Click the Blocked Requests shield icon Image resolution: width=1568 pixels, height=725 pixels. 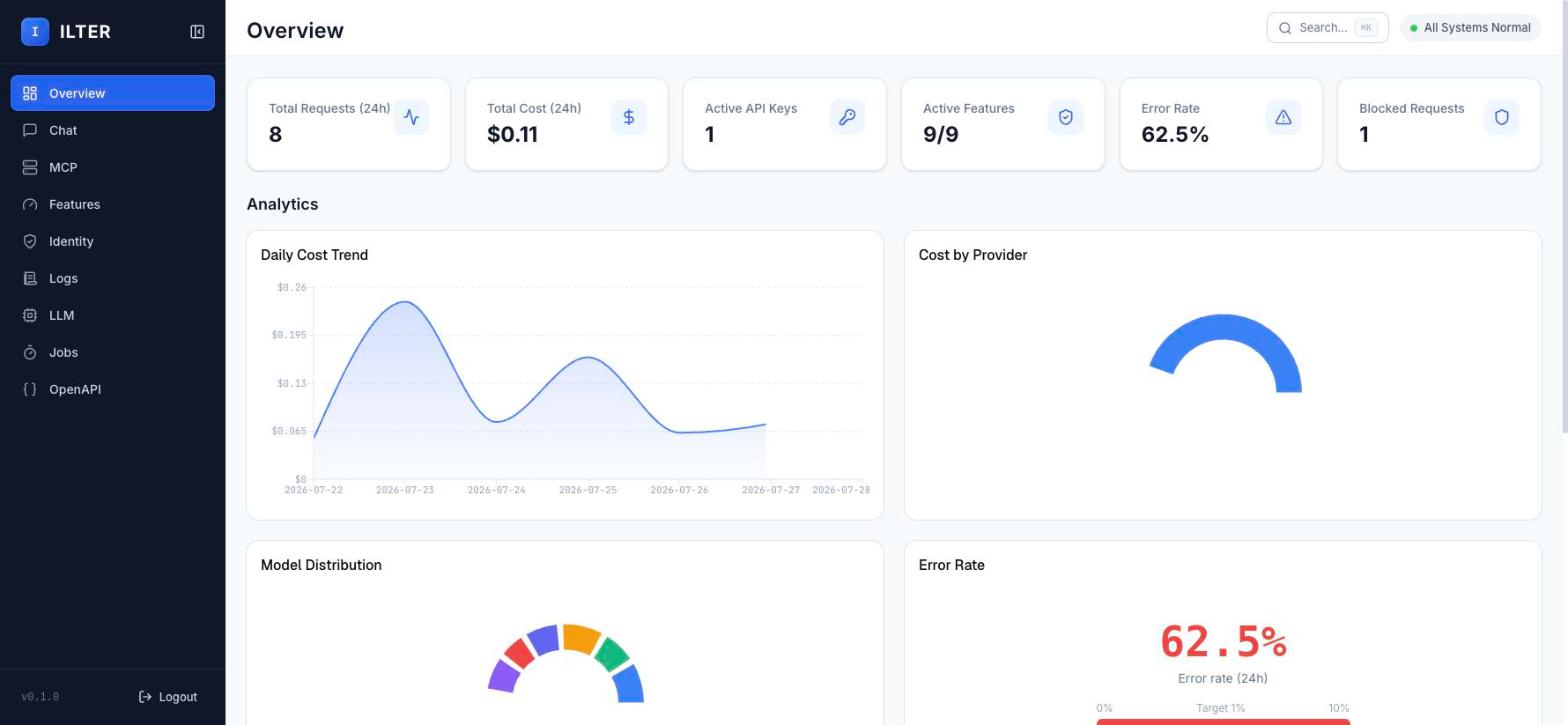[x=1501, y=117]
